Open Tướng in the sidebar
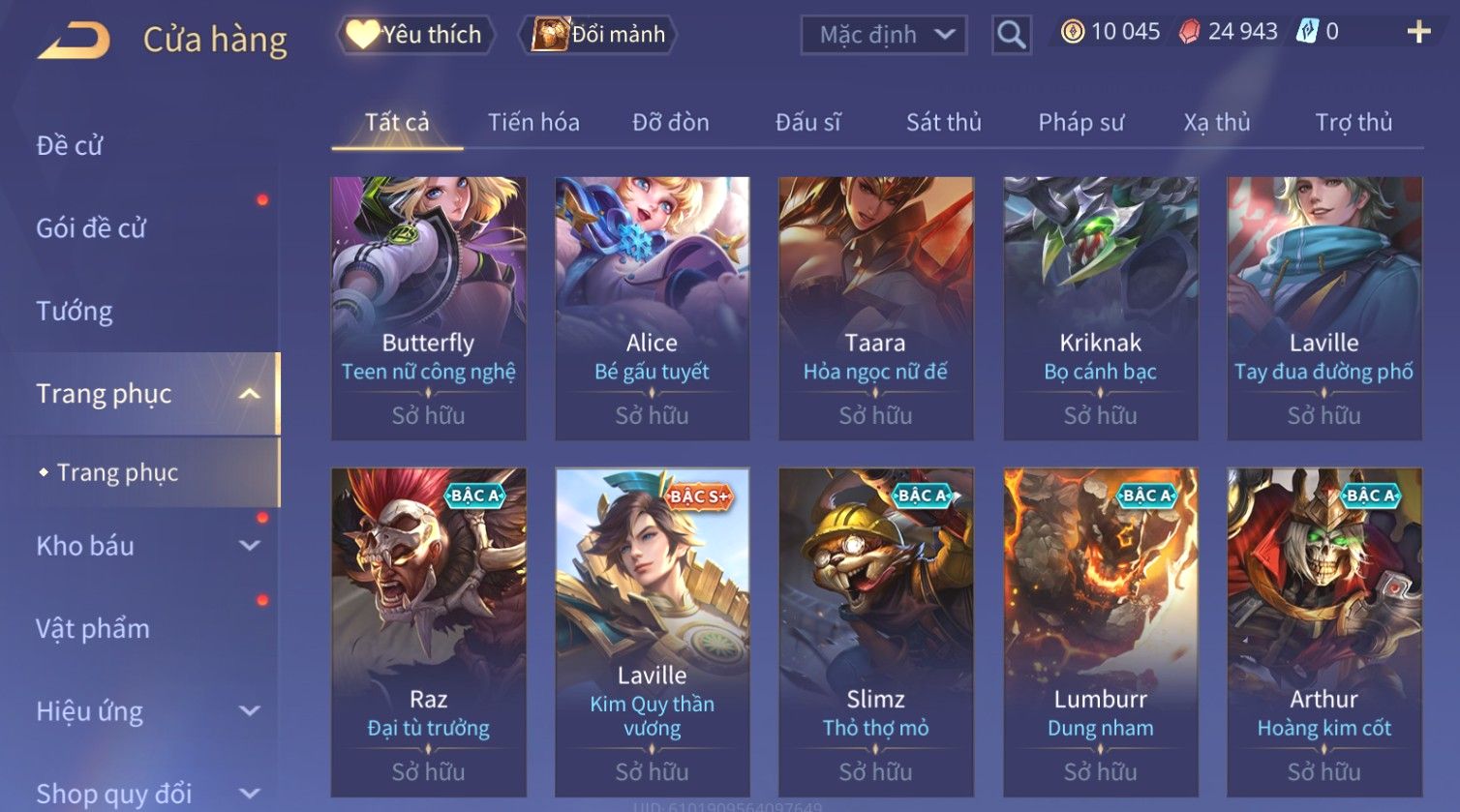 point(75,312)
